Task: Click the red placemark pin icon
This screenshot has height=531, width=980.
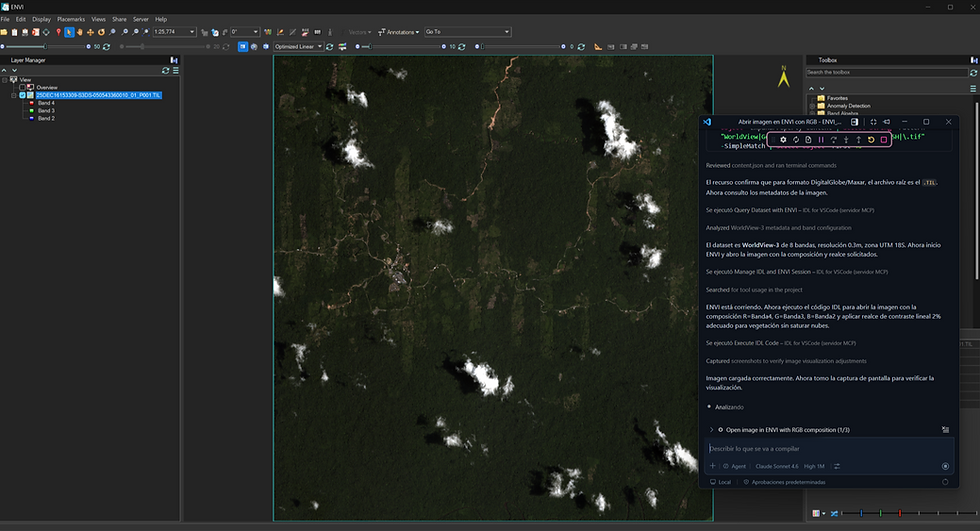Action: point(59,32)
